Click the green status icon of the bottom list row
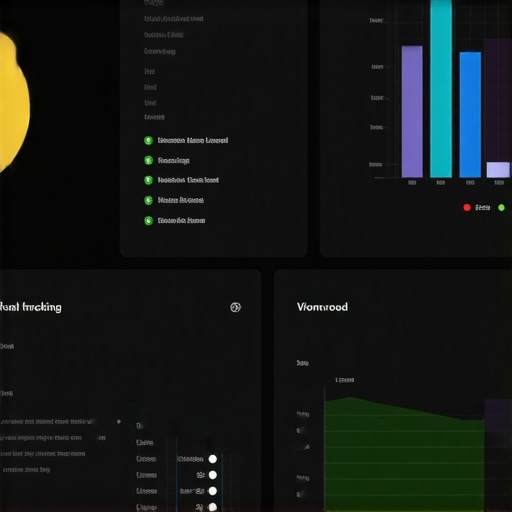The height and width of the screenshot is (512, 512). (148, 220)
